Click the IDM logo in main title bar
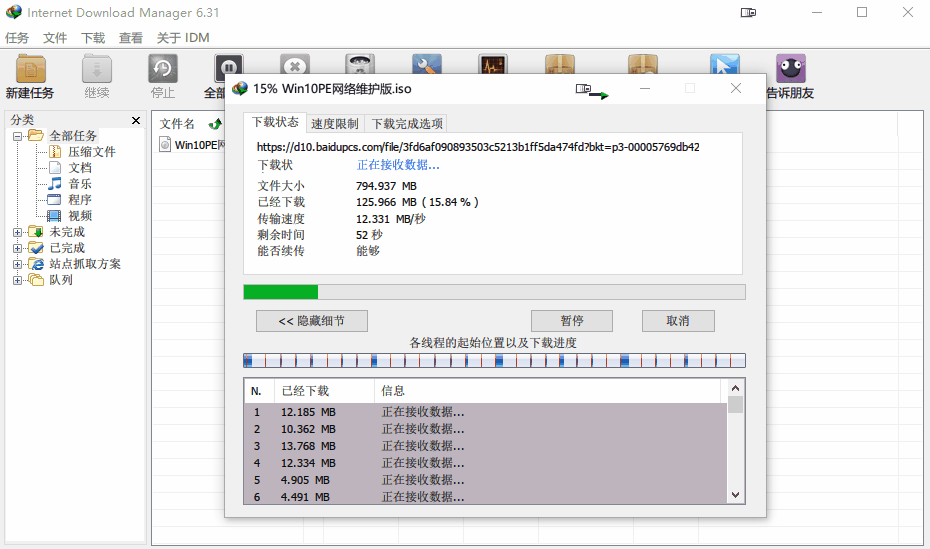930x549 pixels. tap(14, 12)
